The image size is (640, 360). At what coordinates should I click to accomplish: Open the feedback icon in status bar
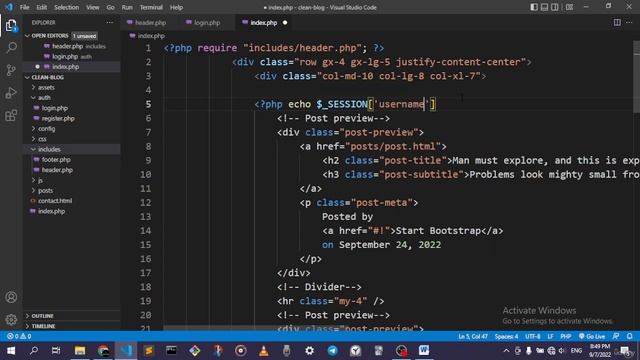pyautogui.click(x=616, y=336)
